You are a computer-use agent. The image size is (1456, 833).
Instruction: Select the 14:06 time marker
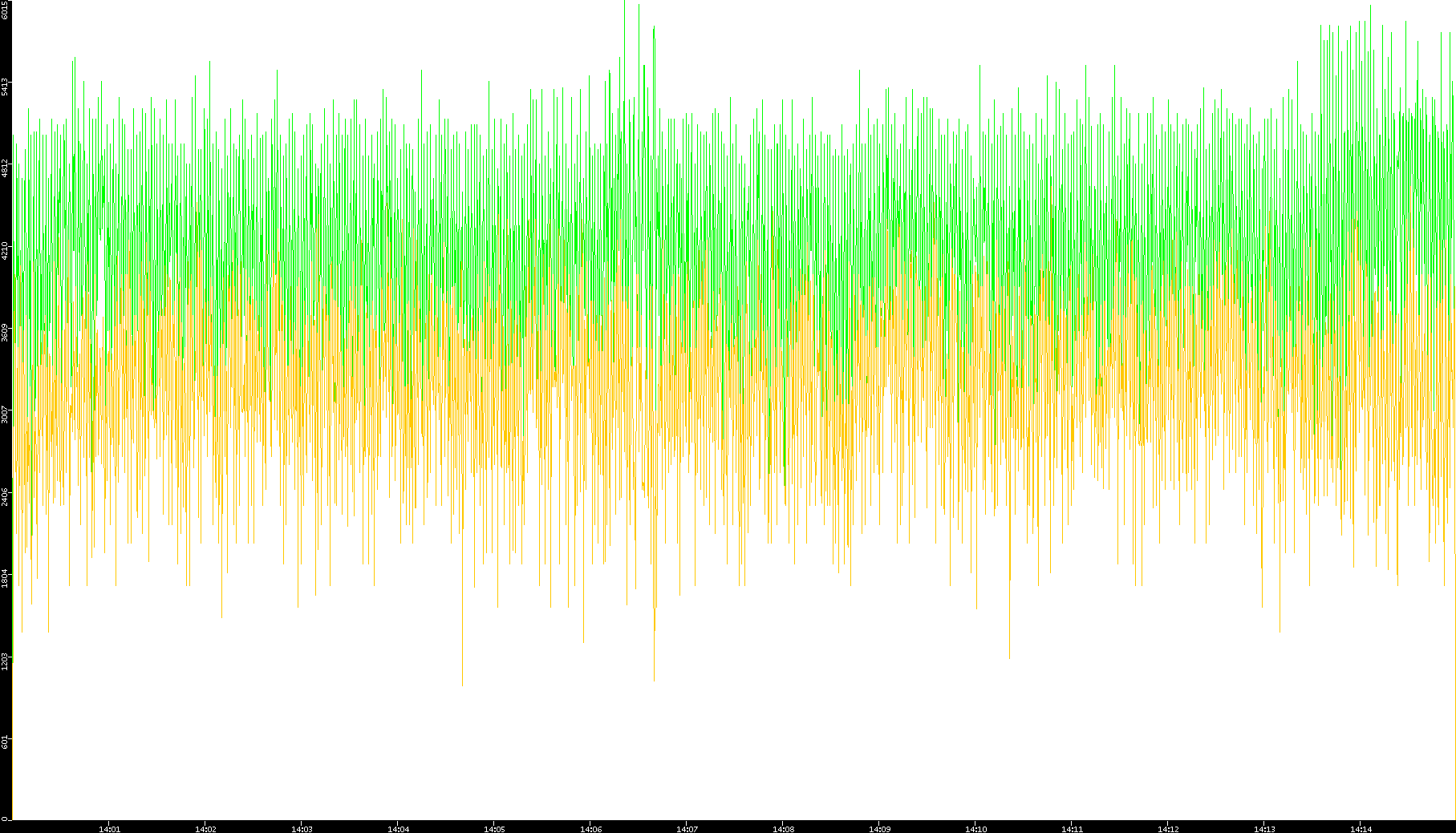(x=590, y=829)
